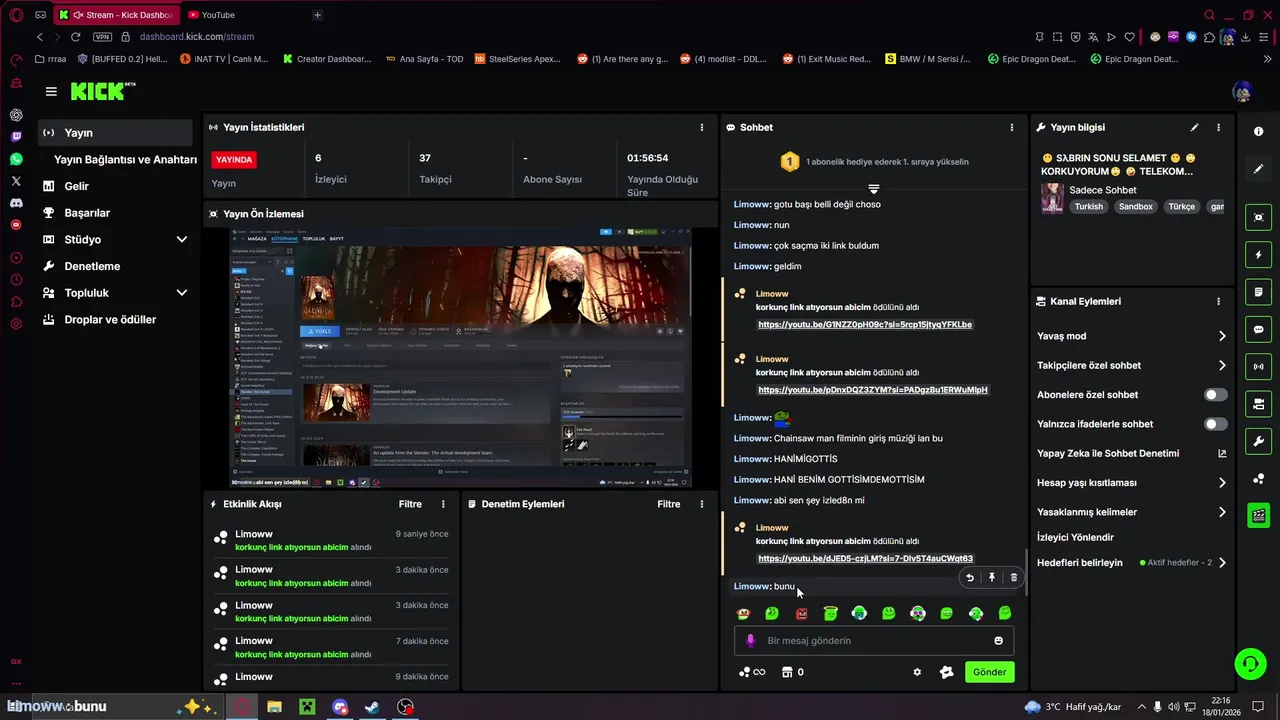Open Yasaklanmış kelimeler arrow
Image resolution: width=1280 pixels, height=720 pixels.
coord(1222,512)
